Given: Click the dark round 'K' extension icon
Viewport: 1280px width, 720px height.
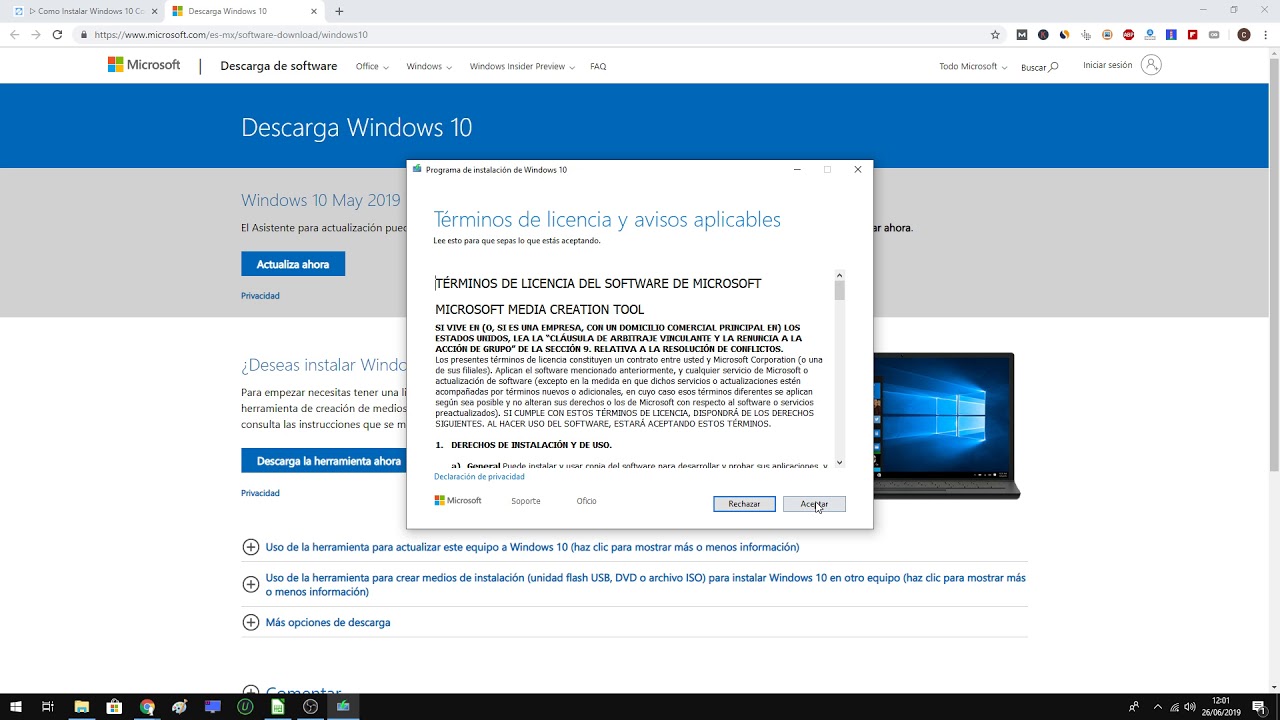Looking at the screenshot, I should point(1043,34).
